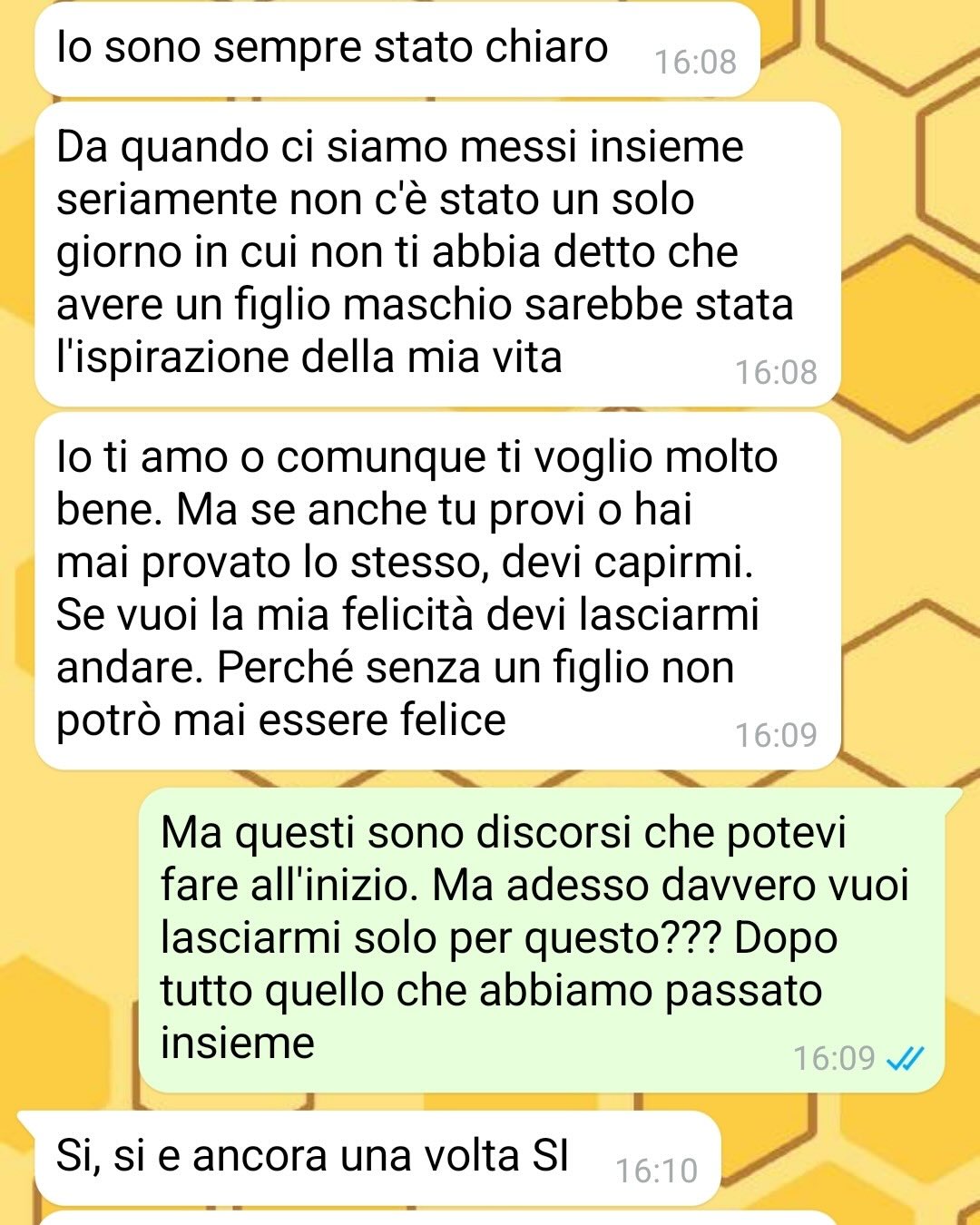980x1225 pixels.
Task: Tap the blue double-check read receipt icon
Action: pyautogui.click(x=905, y=1058)
